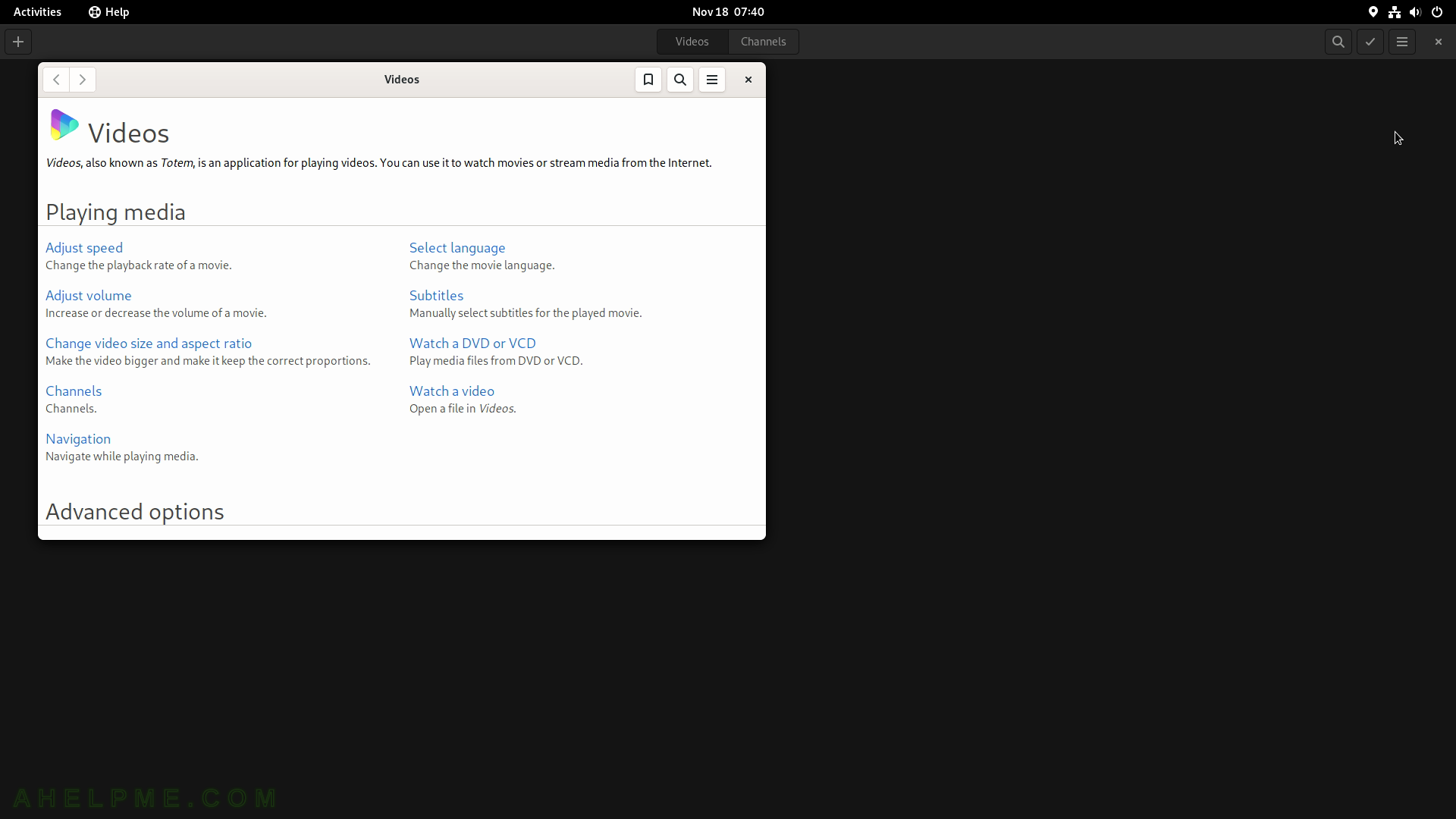
Task: Open the clock and calendar panel
Action: (728, 12)
